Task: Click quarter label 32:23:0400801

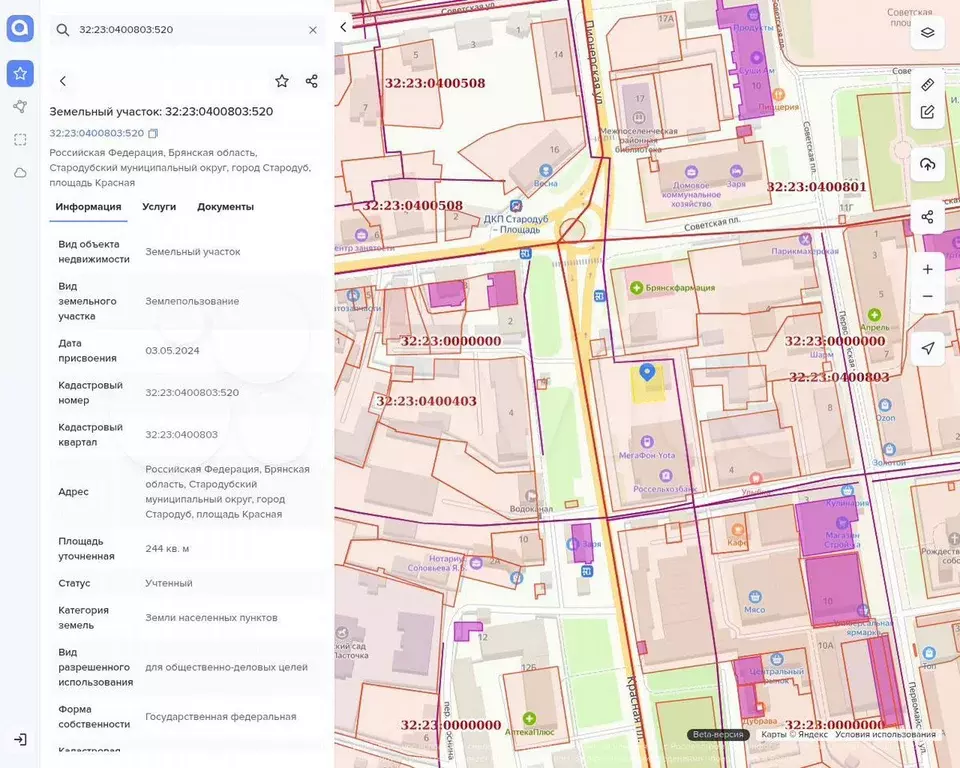Action: click(817, 187)
